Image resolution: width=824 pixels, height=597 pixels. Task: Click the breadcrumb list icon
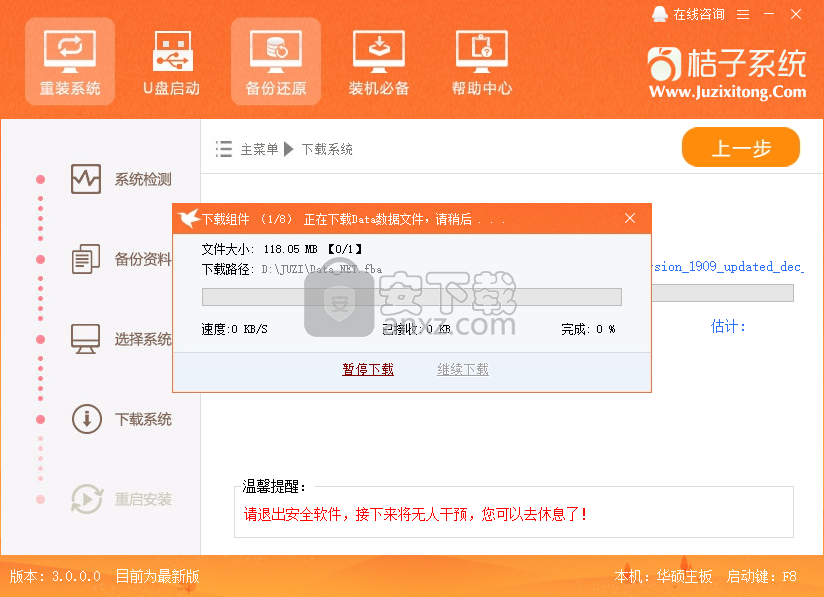(x=224, y=149)
